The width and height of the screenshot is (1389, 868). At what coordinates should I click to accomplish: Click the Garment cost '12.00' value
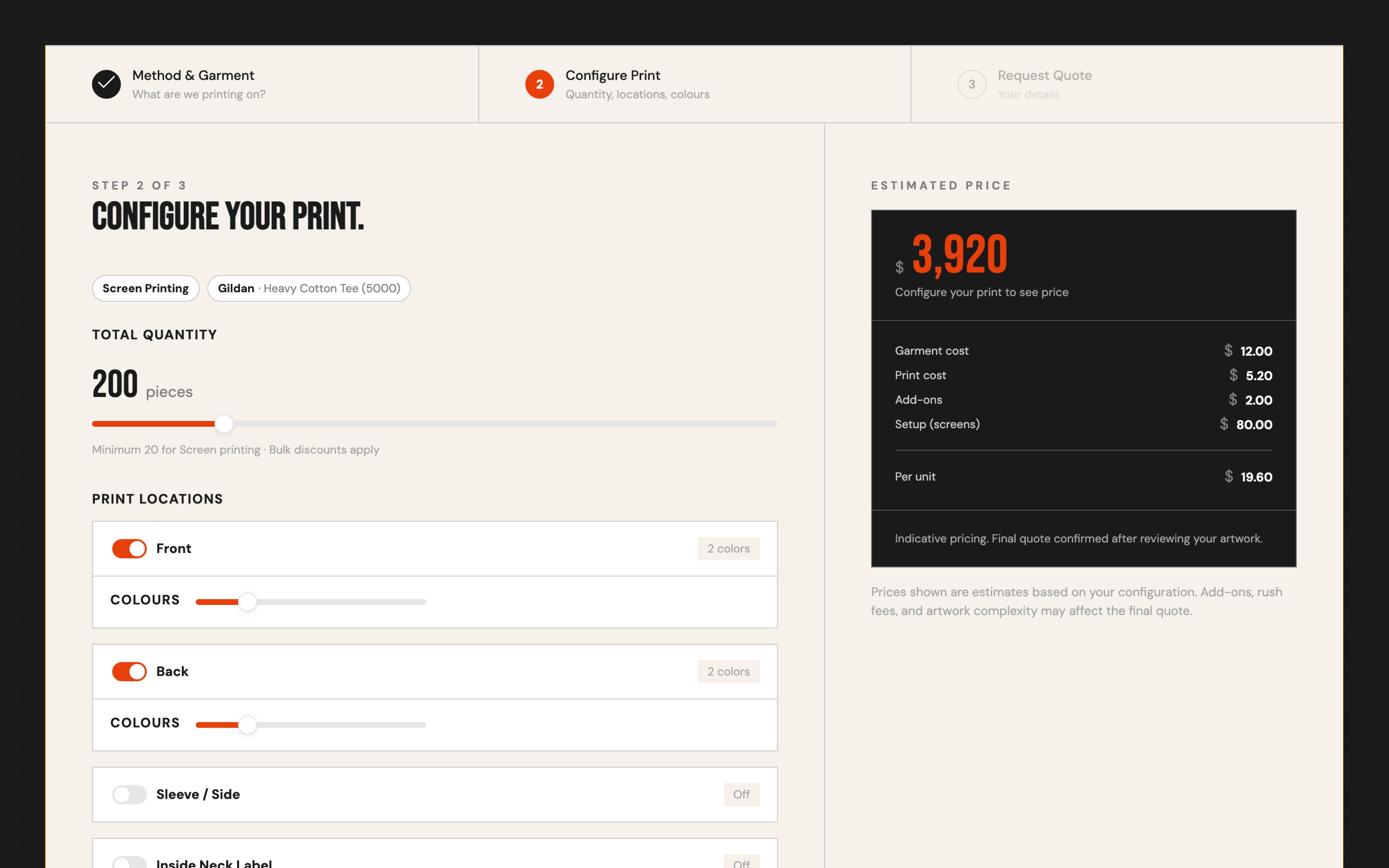click(x=1256, y=351)
